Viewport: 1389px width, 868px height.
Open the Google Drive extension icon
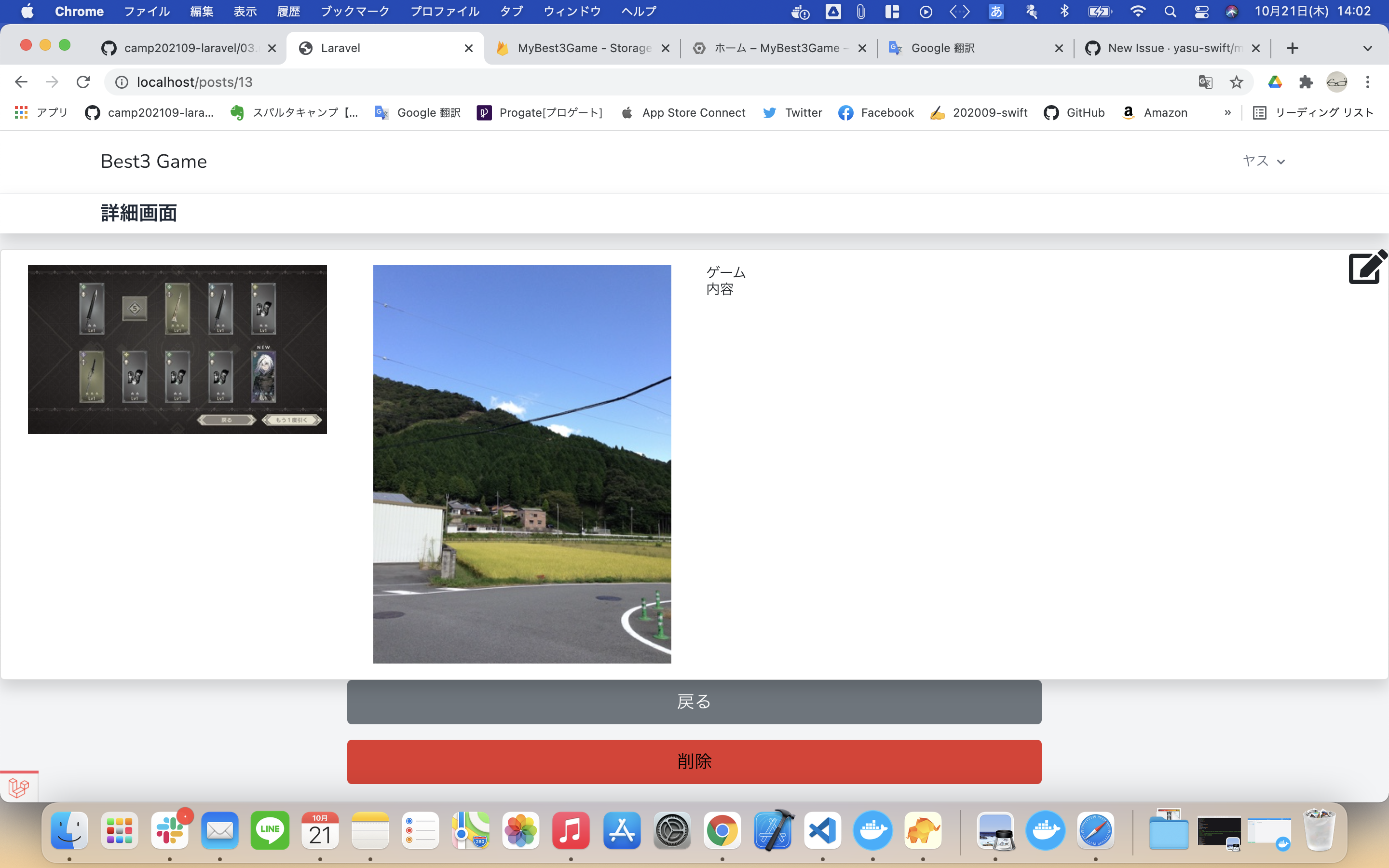(1275, 82)
